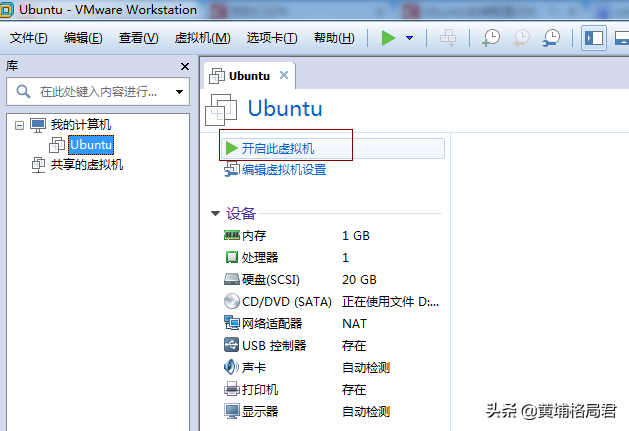
Task: Toggle the library sidebar view button
Action: click(x=594, y=38)
